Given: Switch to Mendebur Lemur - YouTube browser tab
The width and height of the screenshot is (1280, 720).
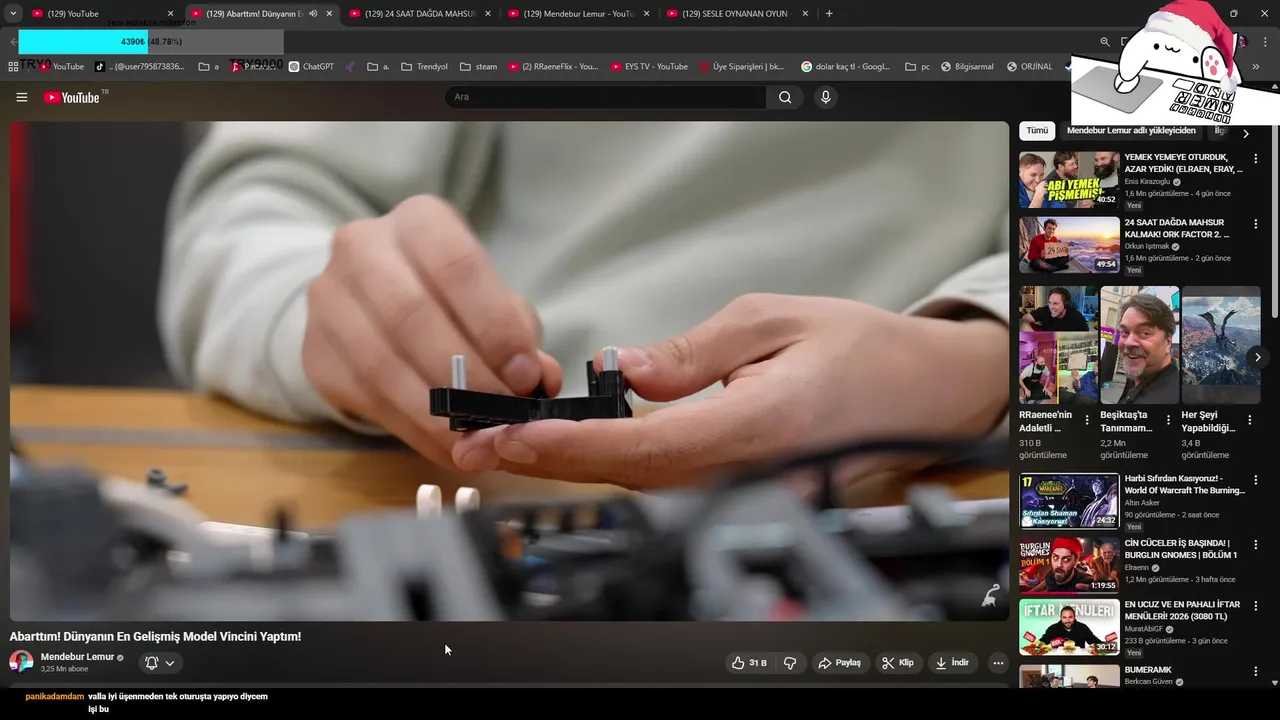Looking at the screenshot, I should tap(578, 14).
